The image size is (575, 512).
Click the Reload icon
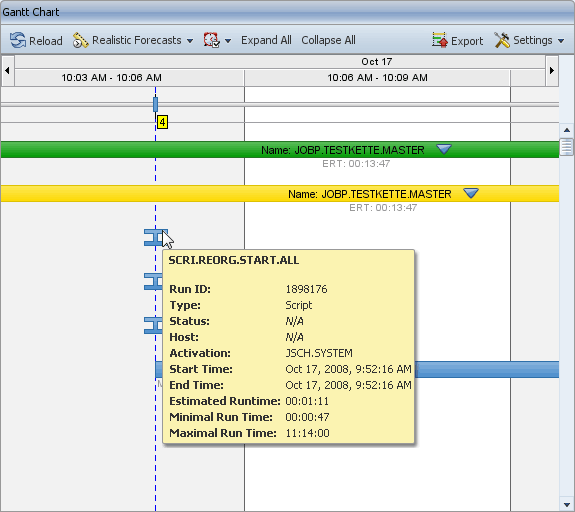point(18,40)
